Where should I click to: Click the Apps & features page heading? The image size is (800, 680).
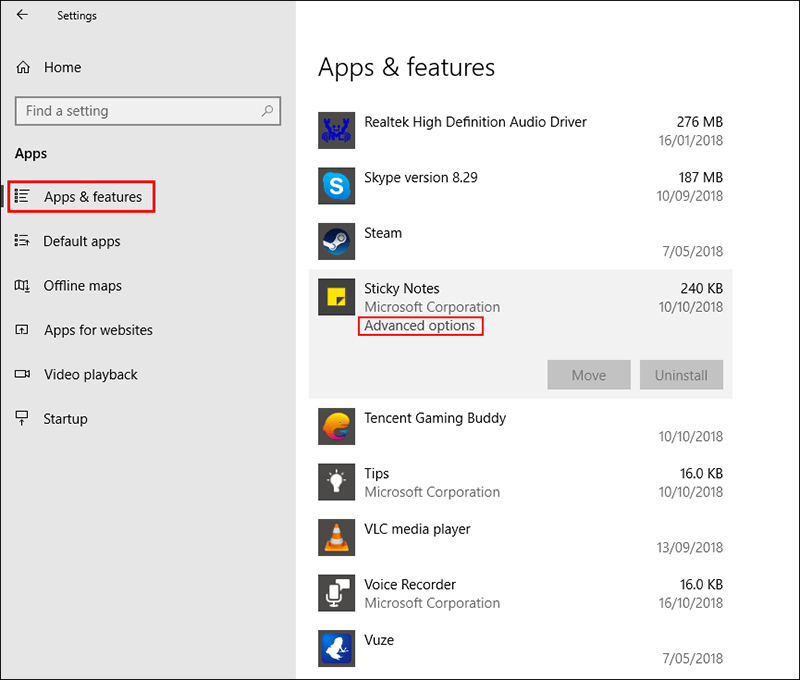[406, 68]
